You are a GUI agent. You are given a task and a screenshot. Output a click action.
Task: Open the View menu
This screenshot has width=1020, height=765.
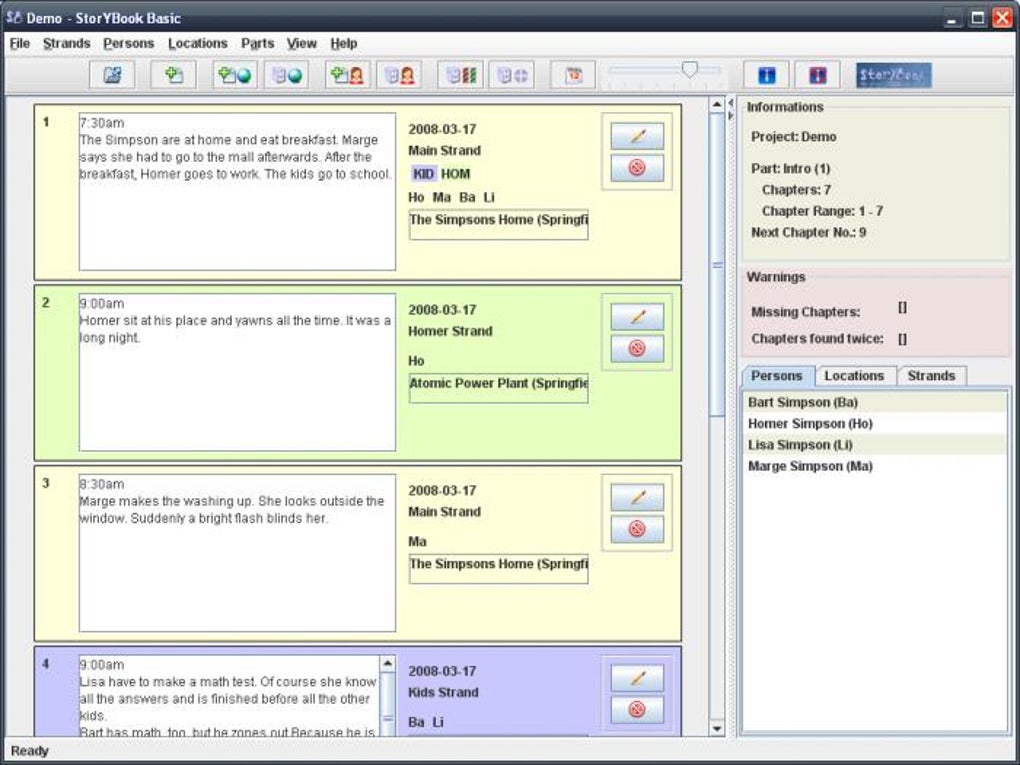coord(301,44)
